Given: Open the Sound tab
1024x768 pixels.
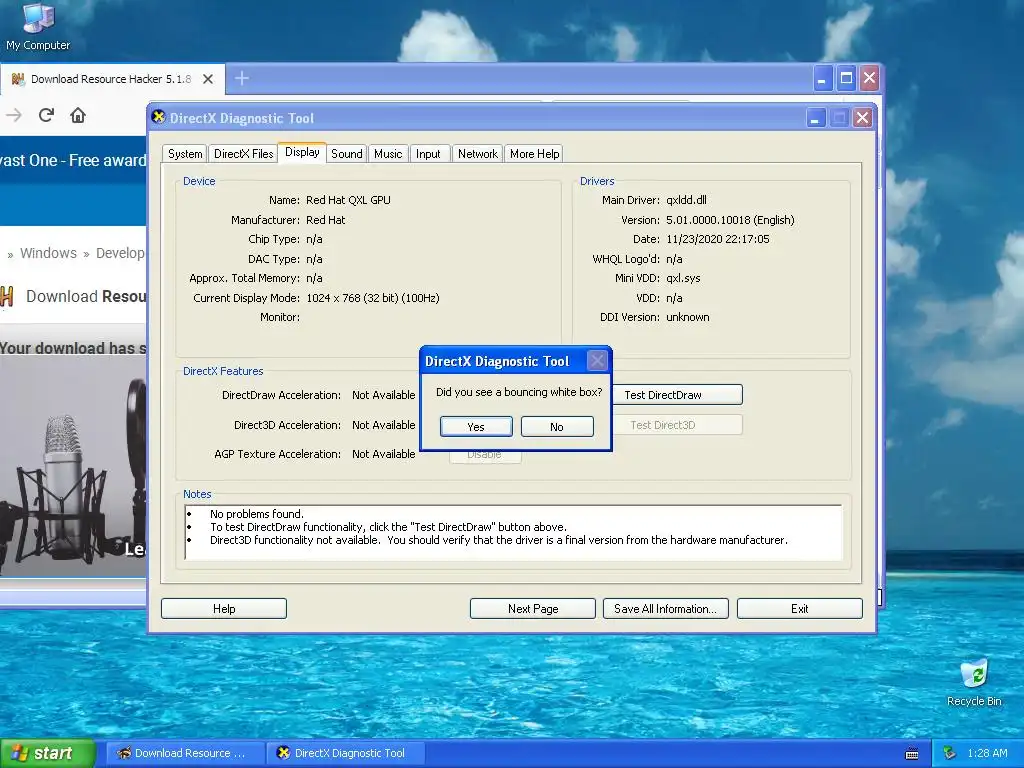Looking at the screenshot, I should [x=346, y=154].
